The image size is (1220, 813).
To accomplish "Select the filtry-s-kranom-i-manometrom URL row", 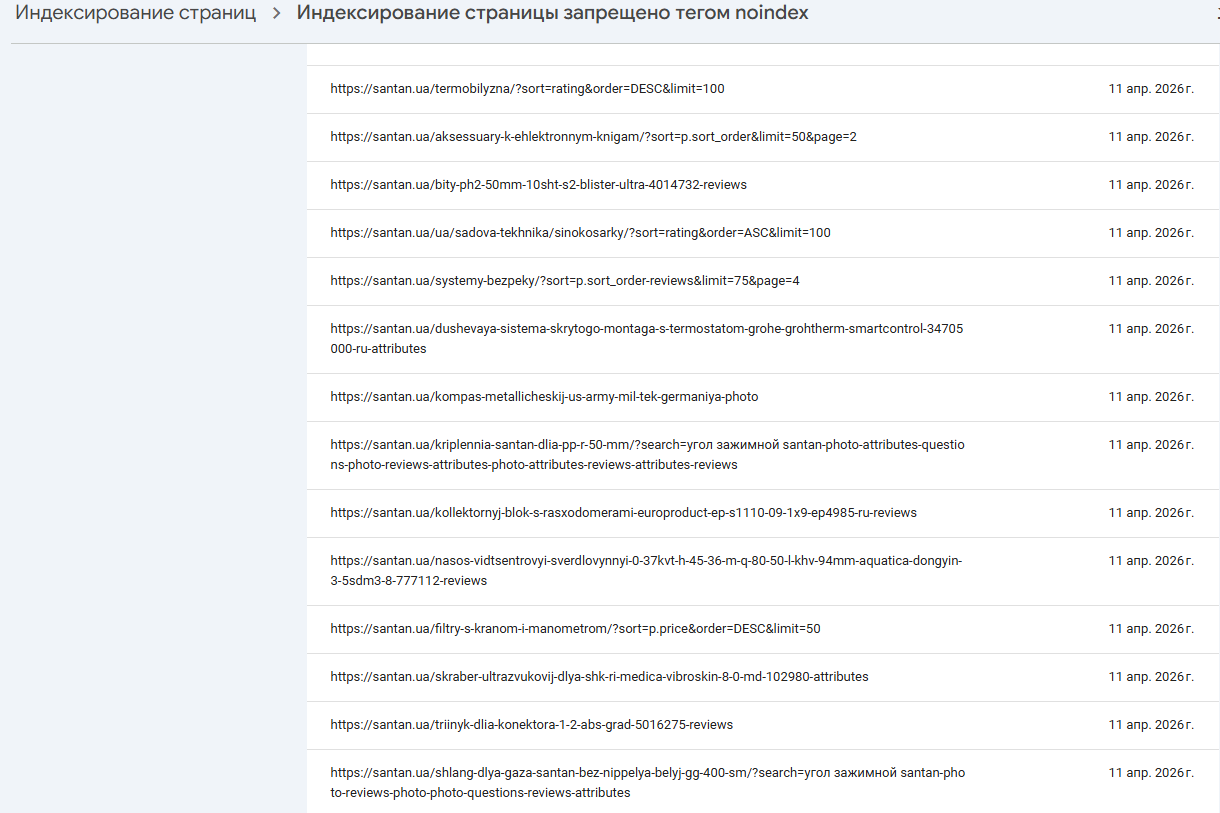I will coord(763,629).
